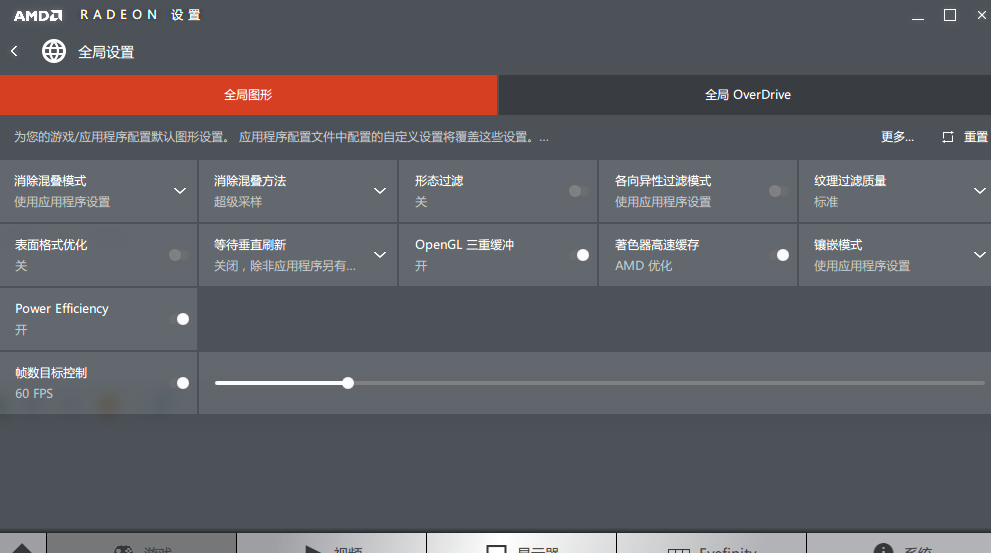
Task: Click the frame rate slider handle
Action: pos(348,383)
